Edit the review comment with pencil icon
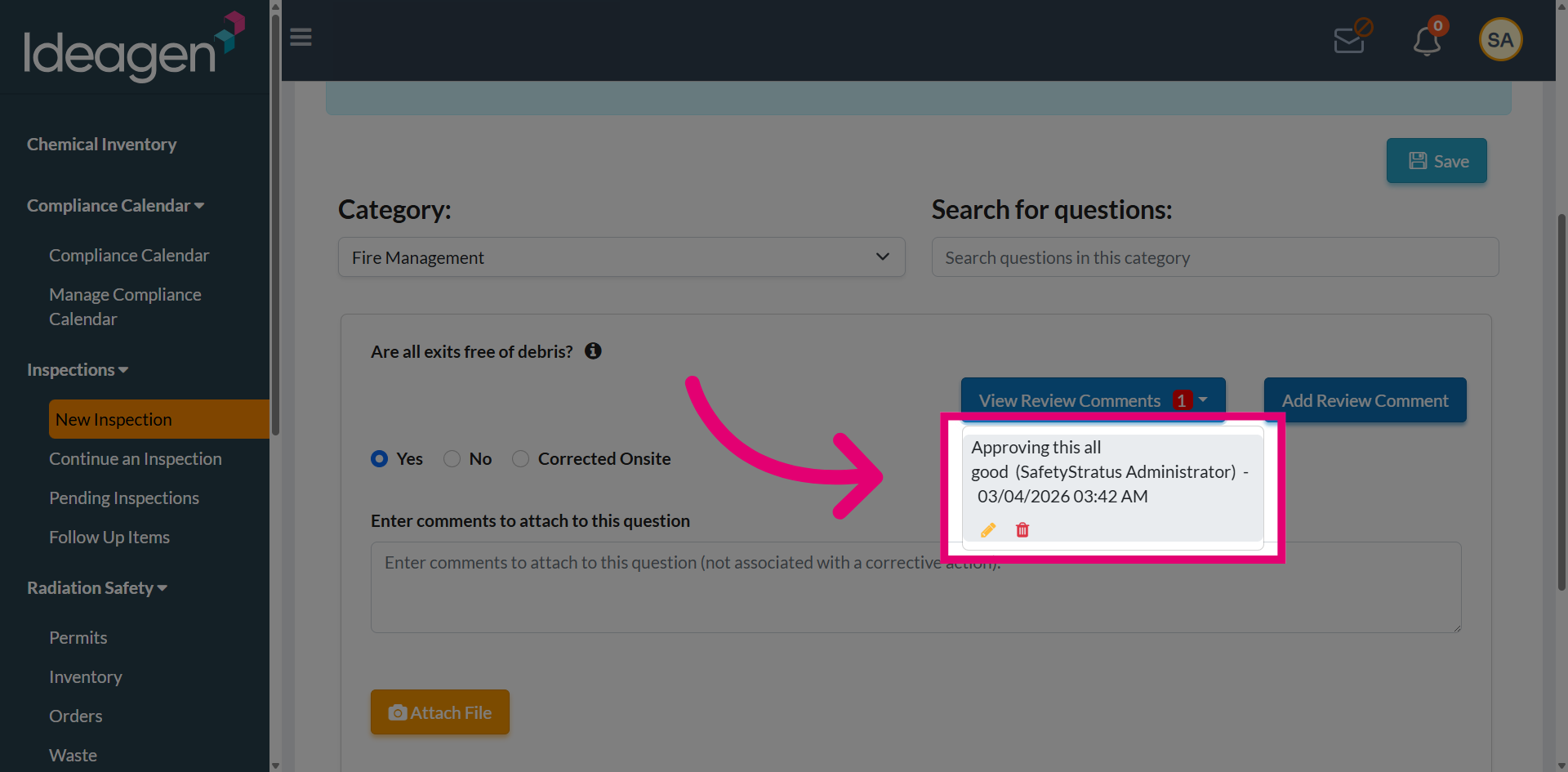1568x772 pixels. click(x=988, y=530)
